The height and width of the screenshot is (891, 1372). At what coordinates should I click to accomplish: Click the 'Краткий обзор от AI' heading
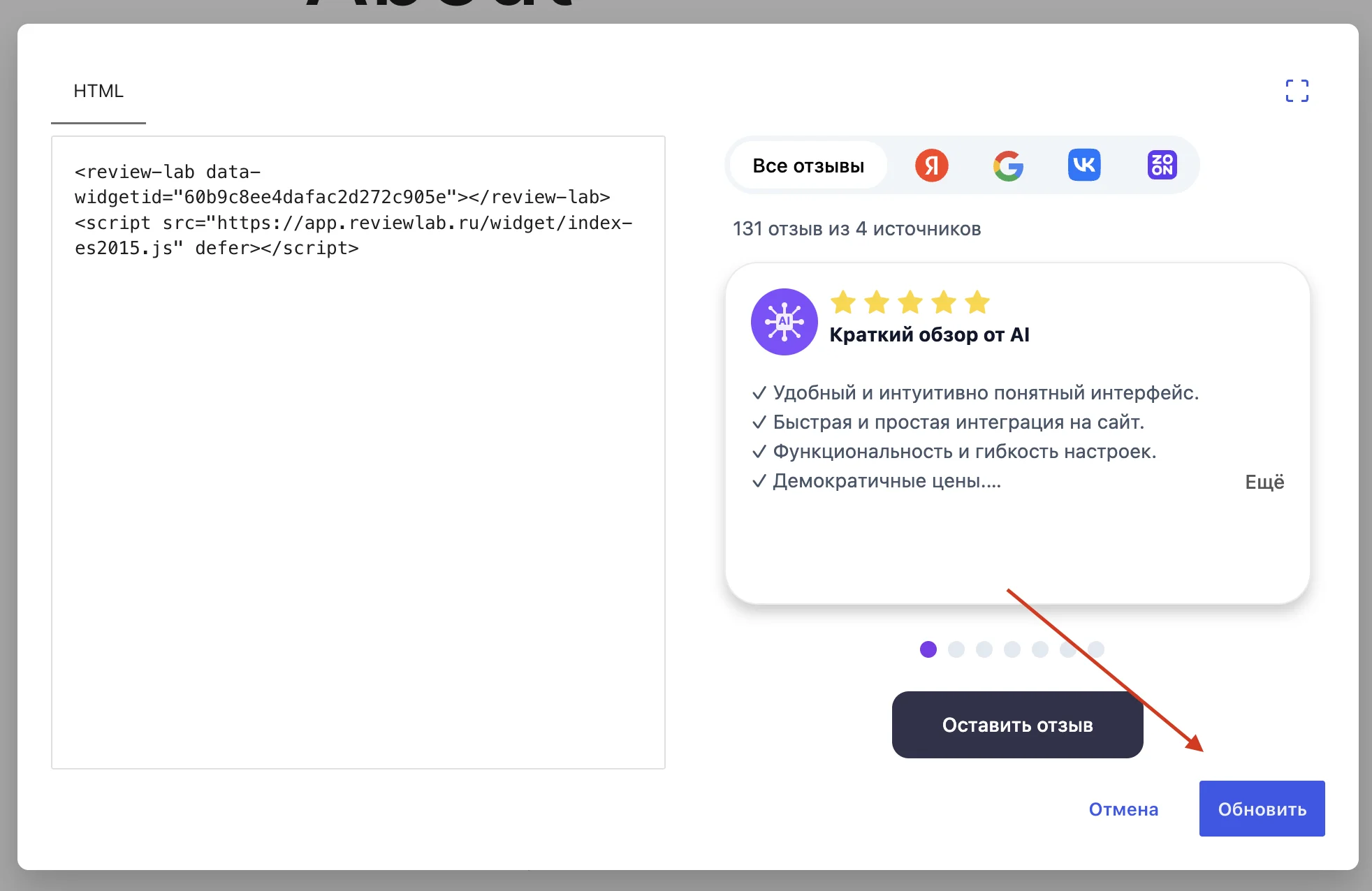coord(929,335)
